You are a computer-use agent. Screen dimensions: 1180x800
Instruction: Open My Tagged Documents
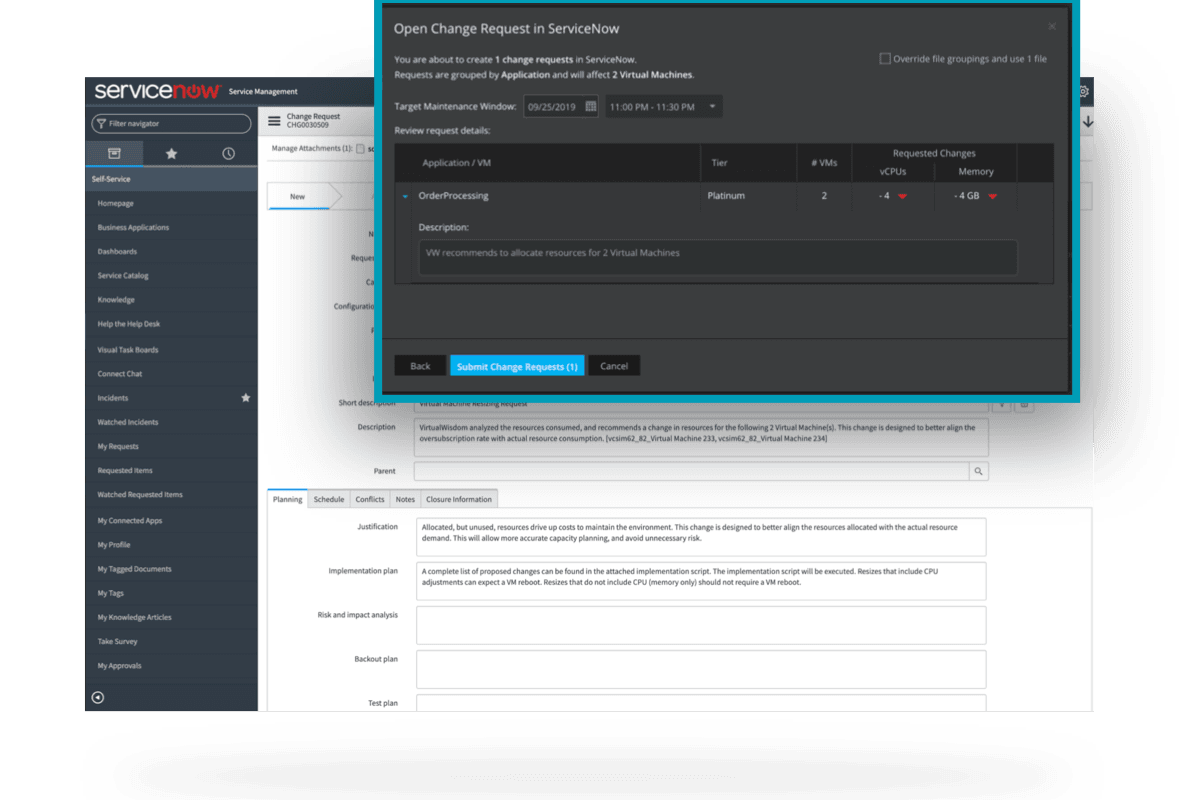134,569
